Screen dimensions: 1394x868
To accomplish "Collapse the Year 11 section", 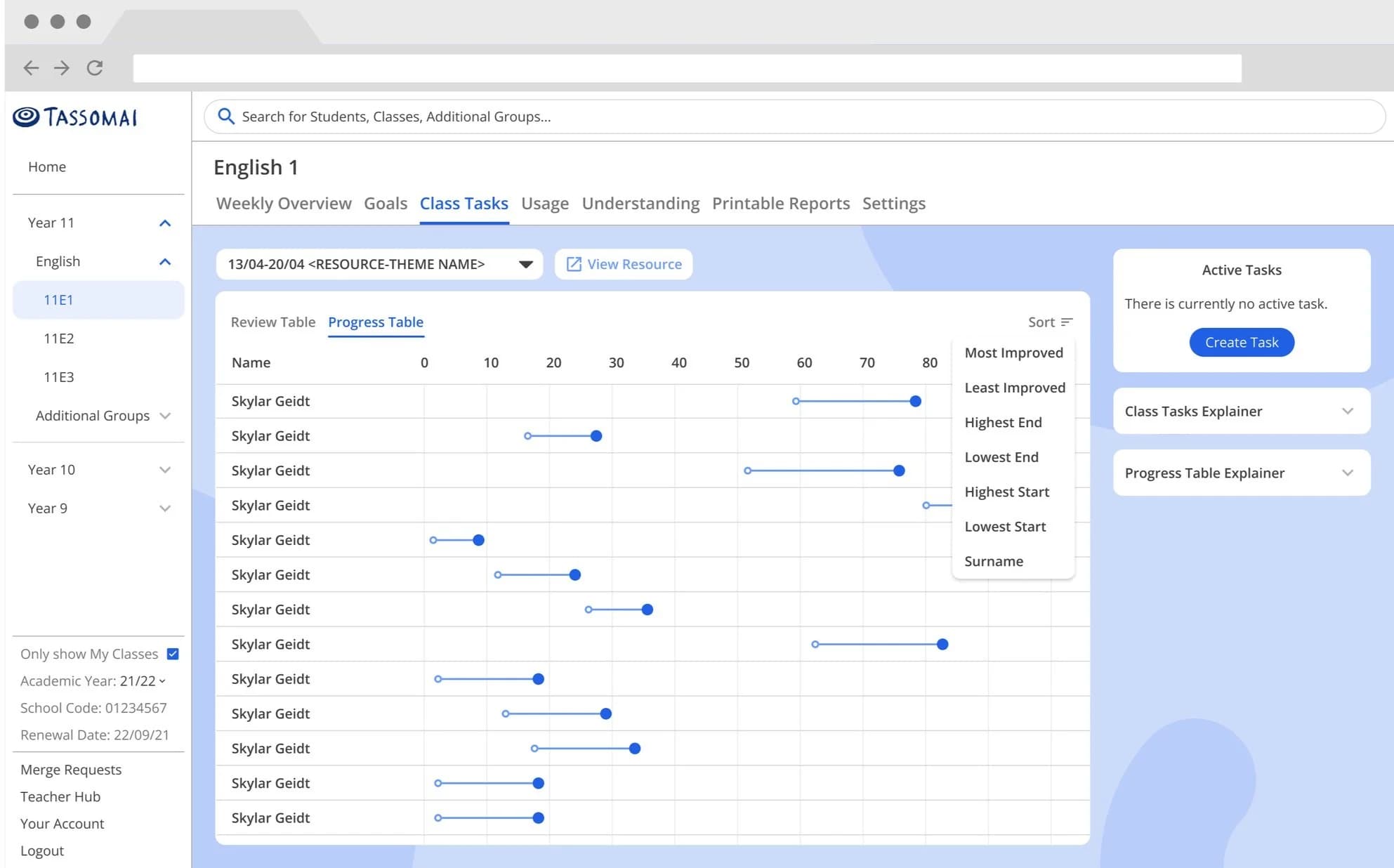I will coord(165,223).
